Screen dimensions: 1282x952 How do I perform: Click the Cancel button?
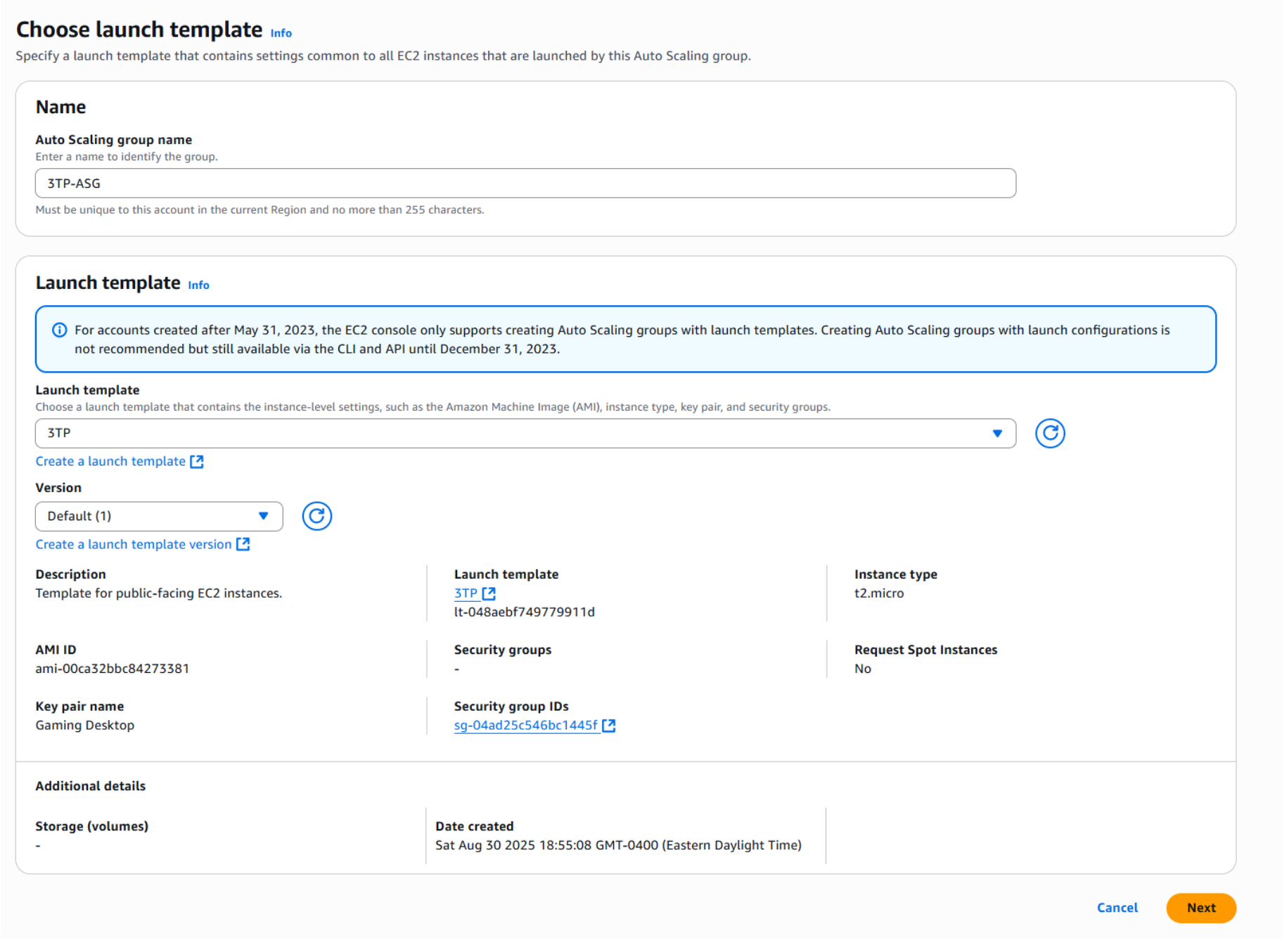pyautogui.click(x=1117, y=908)
